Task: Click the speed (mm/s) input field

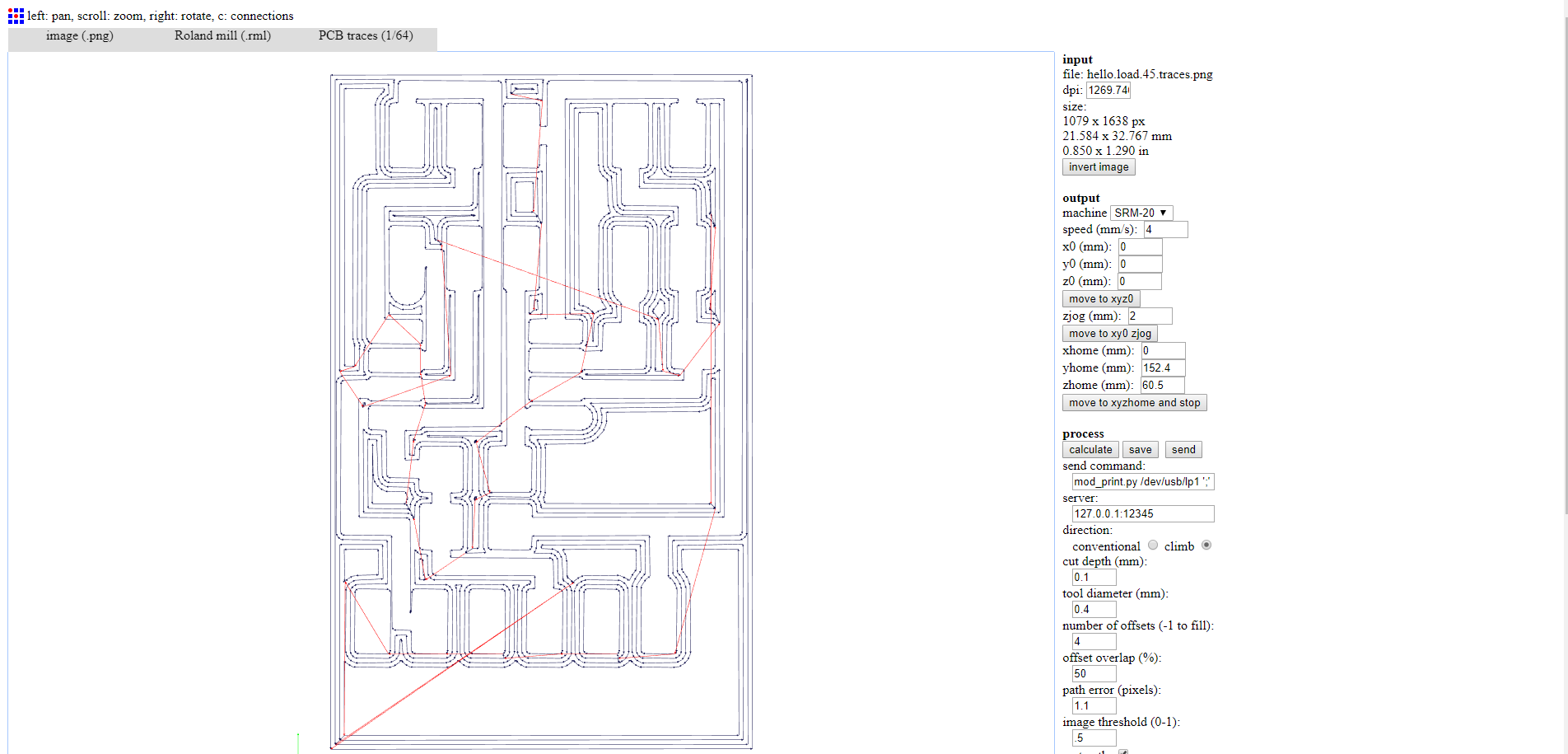Action: click(x=1164, y=229)
